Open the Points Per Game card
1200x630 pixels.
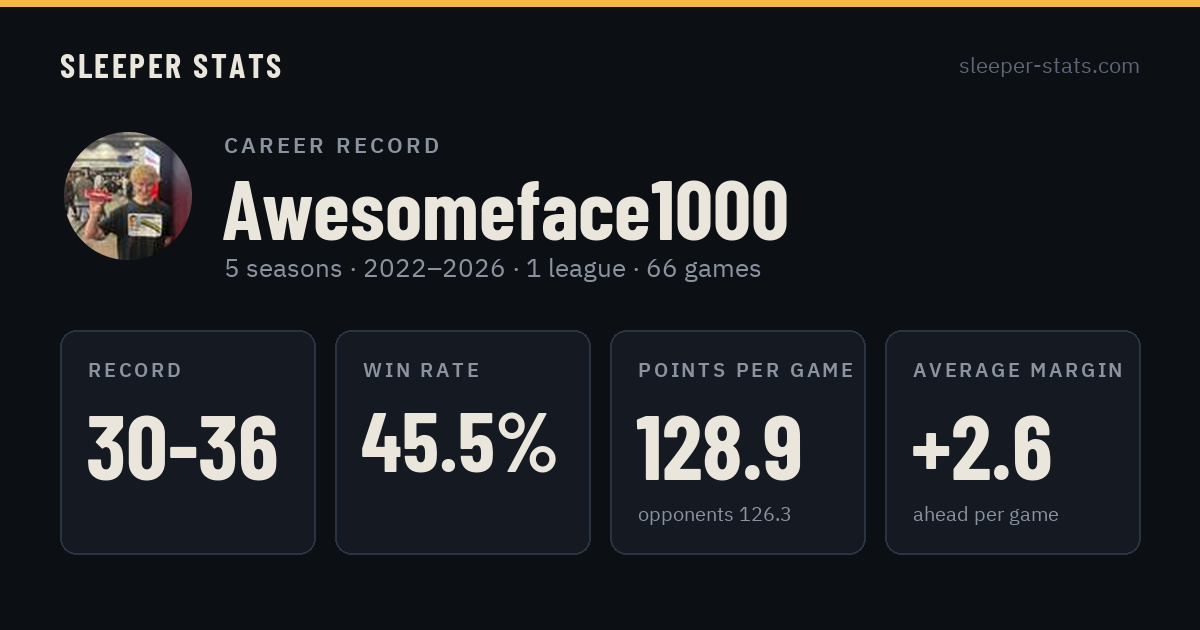(x=738, y=442)
